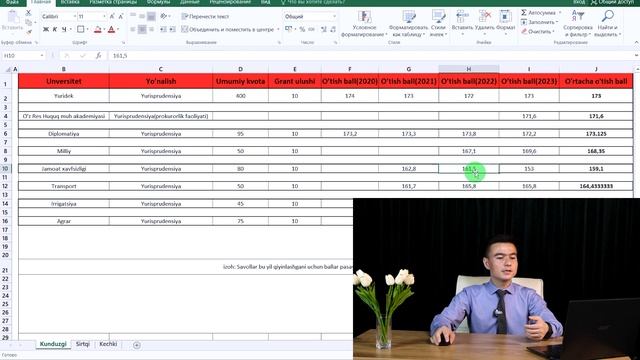The image size is (640, 360).
Task: Click the text orientation icon
Action: pos(164,16)
